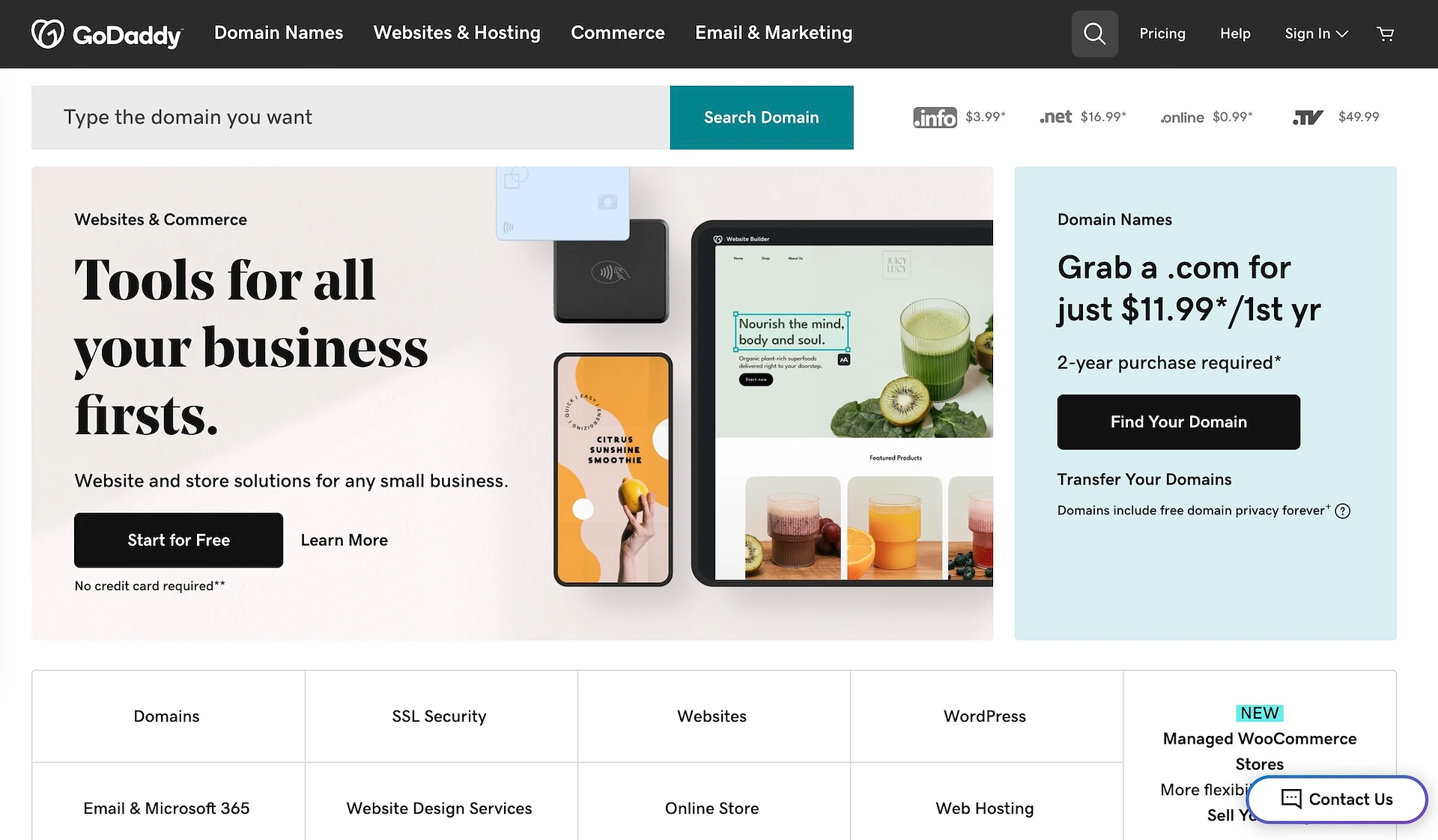Click the Contact Us chat icon

click(1291, 799)
